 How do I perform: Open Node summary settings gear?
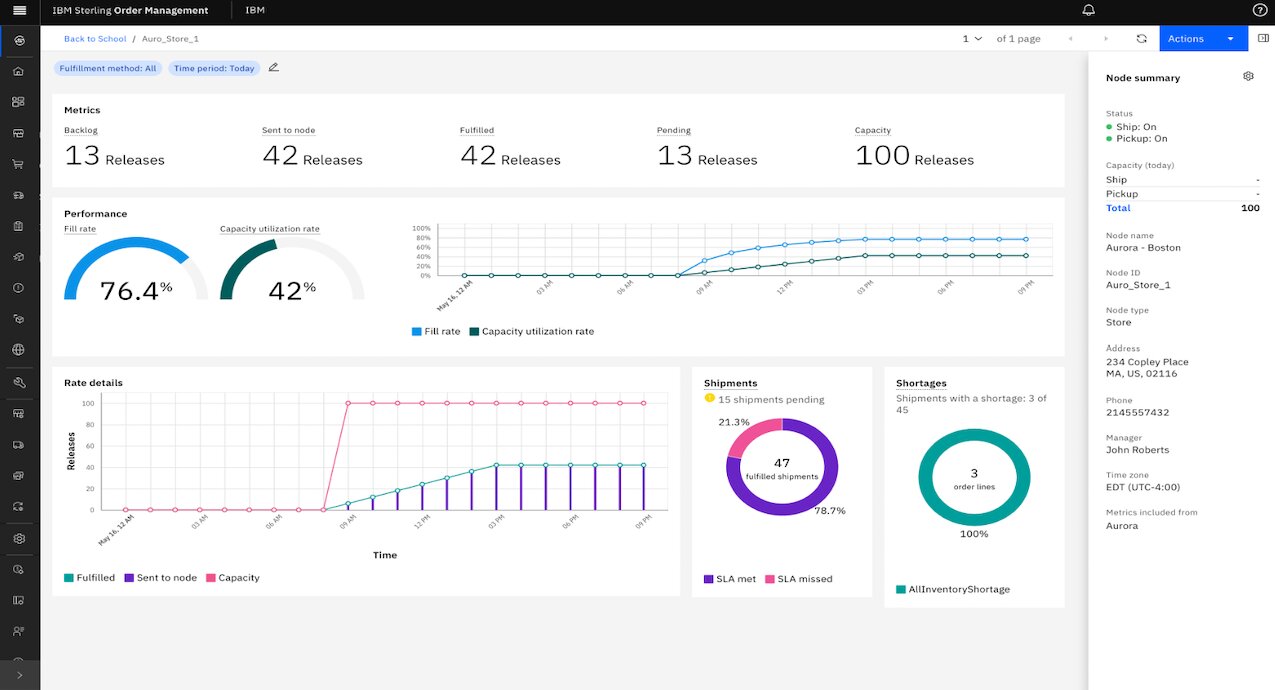click(1248, 77)
